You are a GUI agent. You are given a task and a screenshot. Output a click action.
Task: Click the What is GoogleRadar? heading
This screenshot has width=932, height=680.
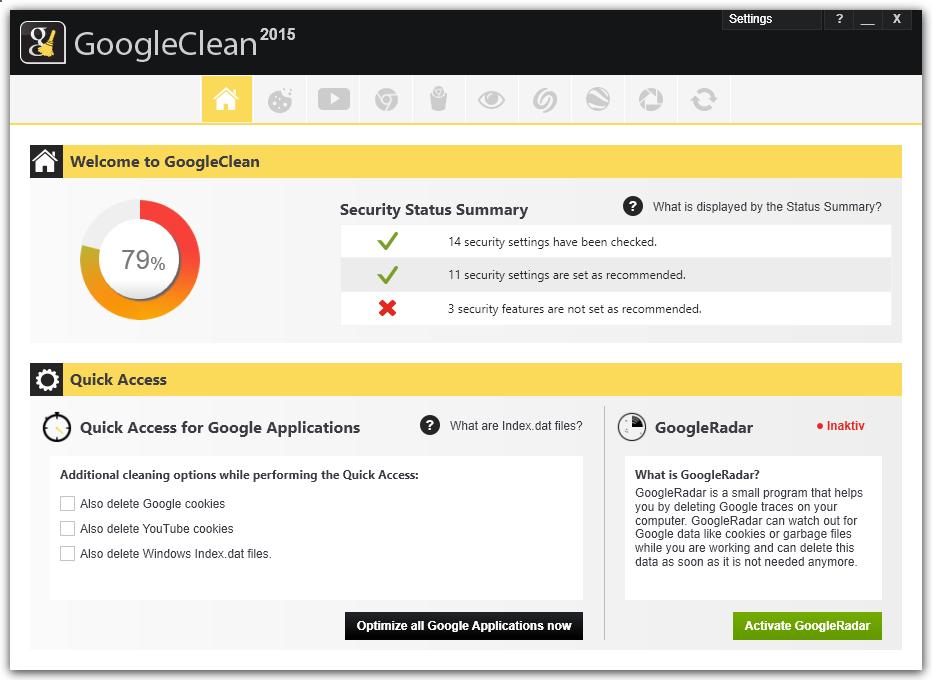click(x=697, y=475)
